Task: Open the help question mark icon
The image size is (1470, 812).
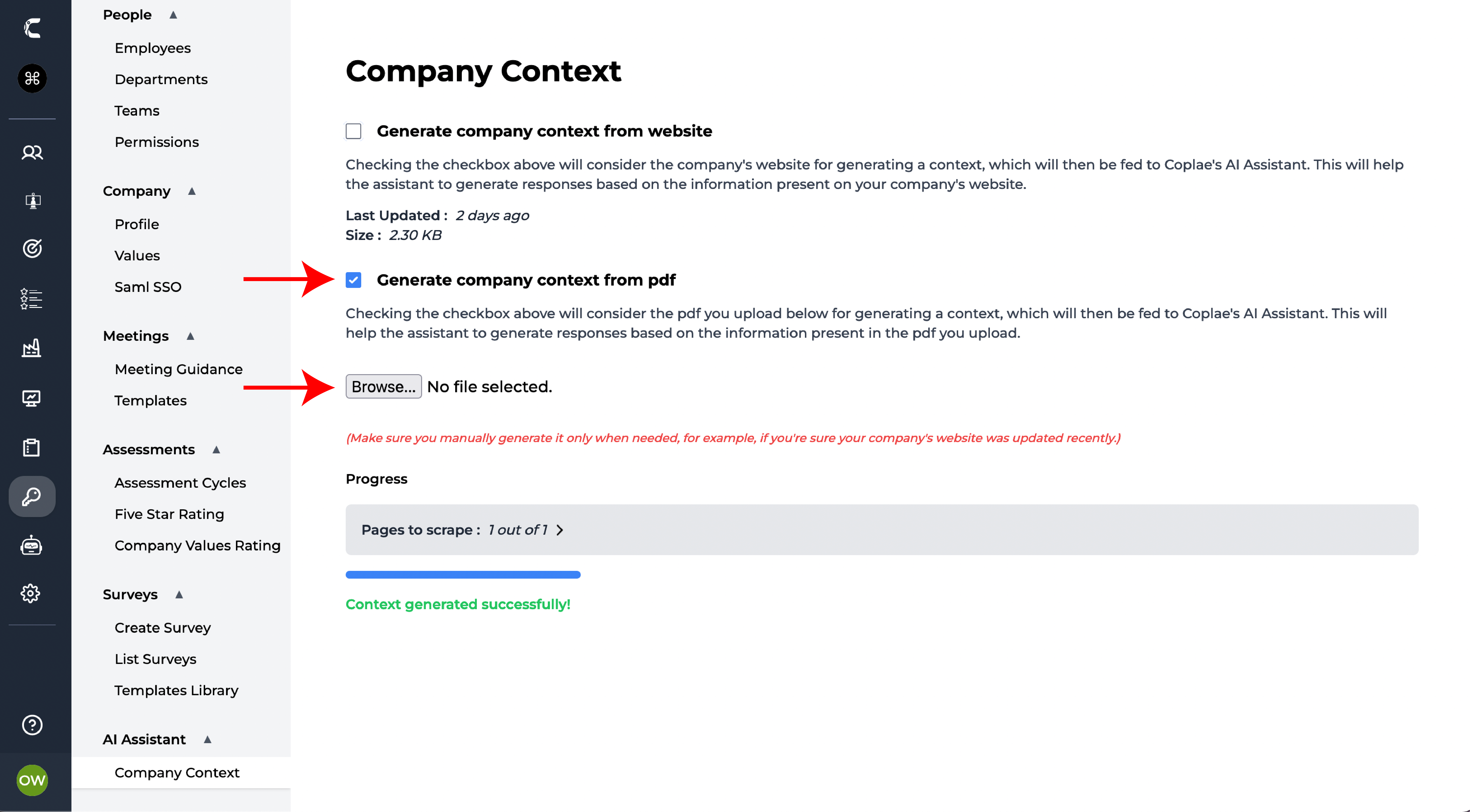Action: [x=32, y=725]
